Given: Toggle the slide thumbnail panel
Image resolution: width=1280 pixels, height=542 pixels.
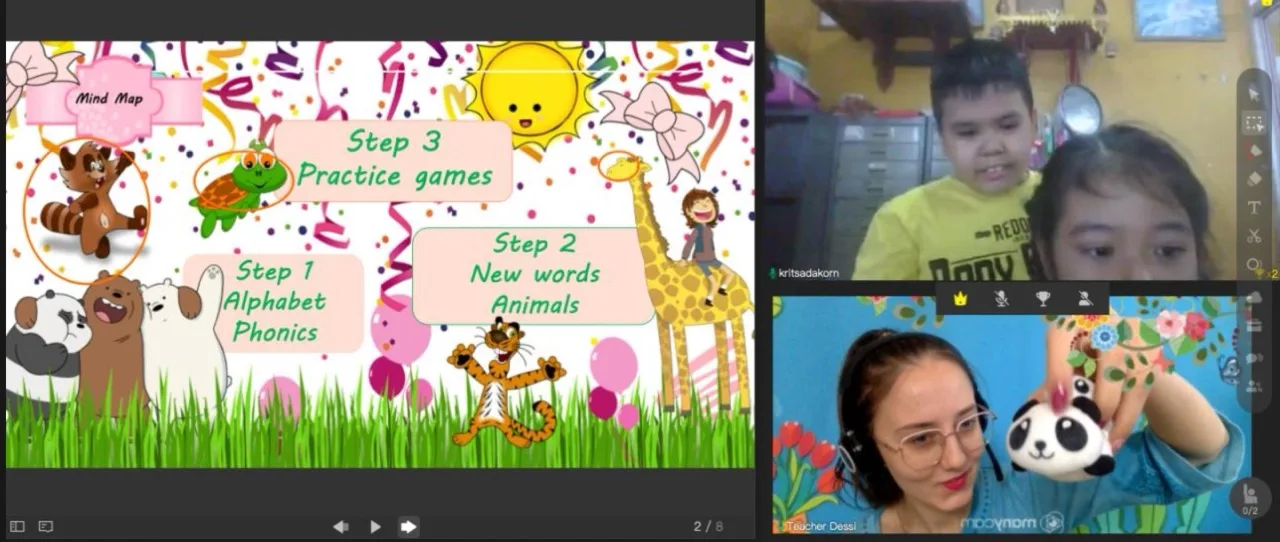Looking at the screenshot, I should point(17,526).
